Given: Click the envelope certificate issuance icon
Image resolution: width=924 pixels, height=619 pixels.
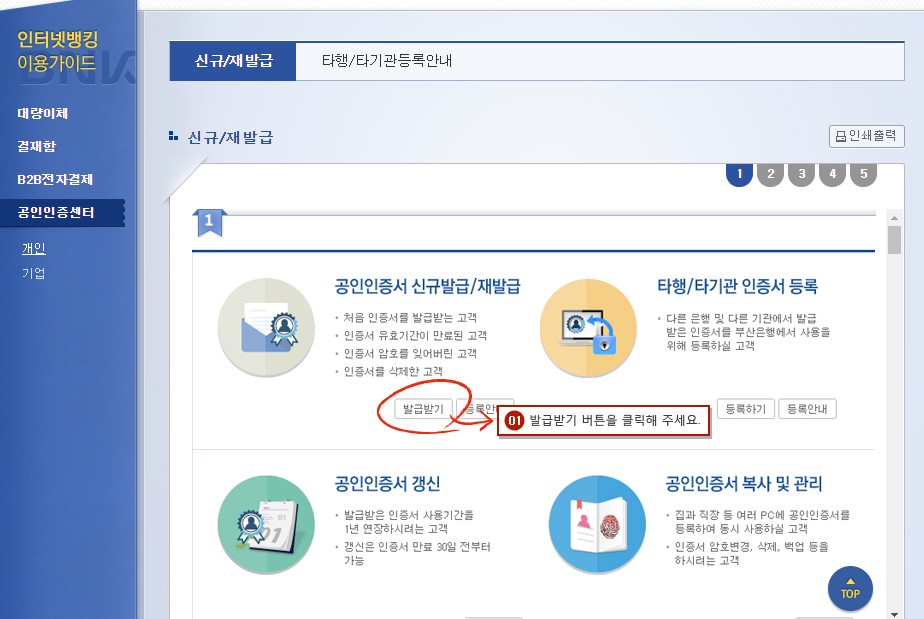Looking at the screenshot, I should pyautogui.click(x=266, y=327).
